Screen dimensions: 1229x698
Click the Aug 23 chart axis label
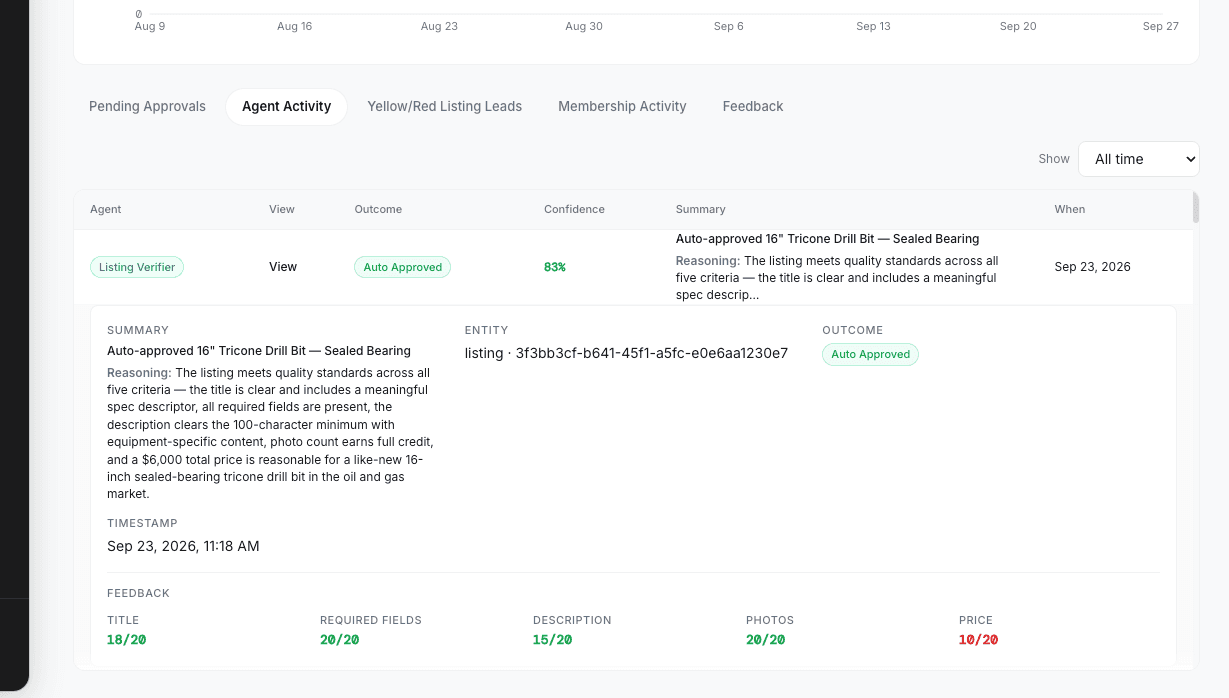[439, 26]
